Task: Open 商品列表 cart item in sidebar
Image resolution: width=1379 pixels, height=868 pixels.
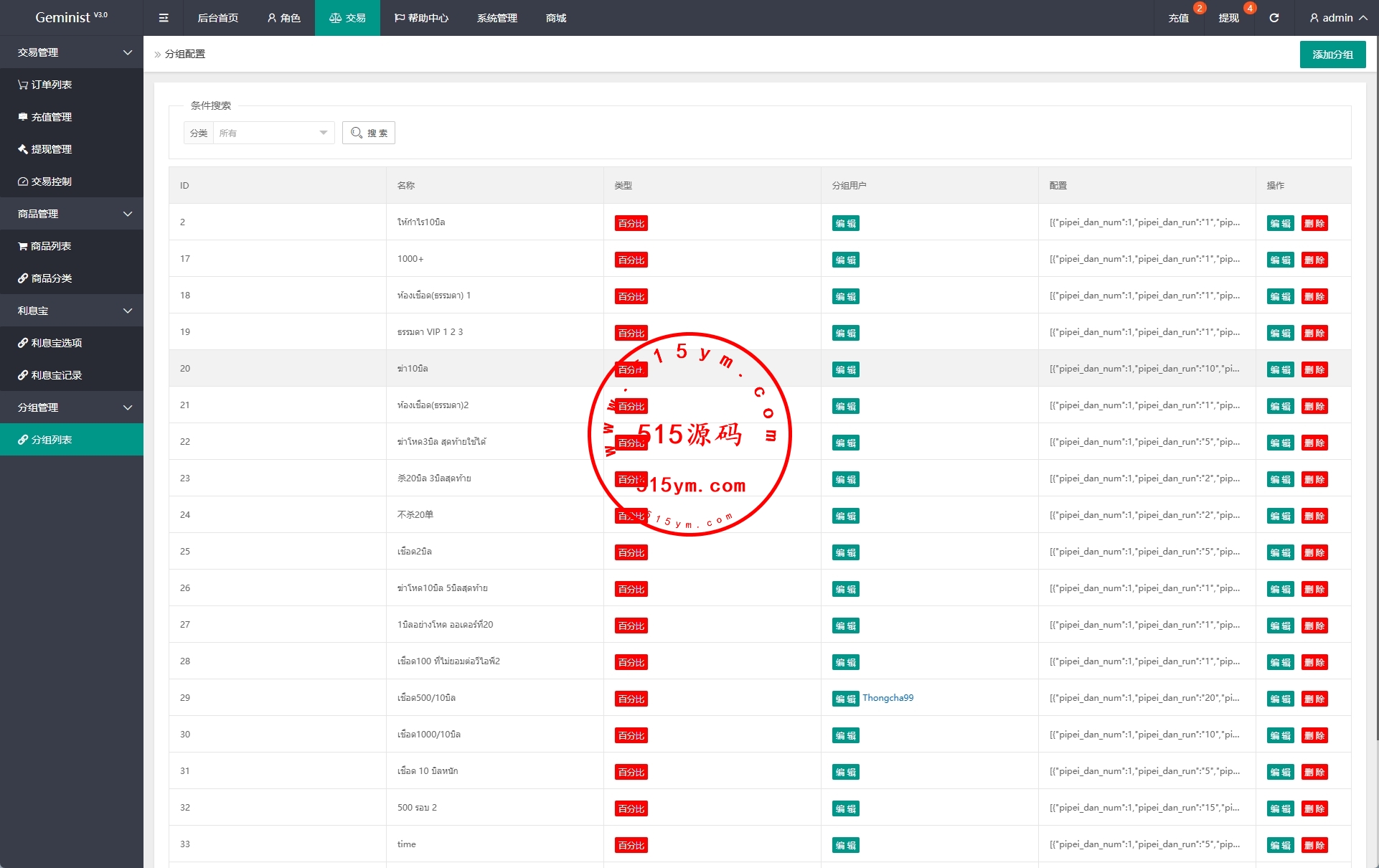Action: coord(52,246)
